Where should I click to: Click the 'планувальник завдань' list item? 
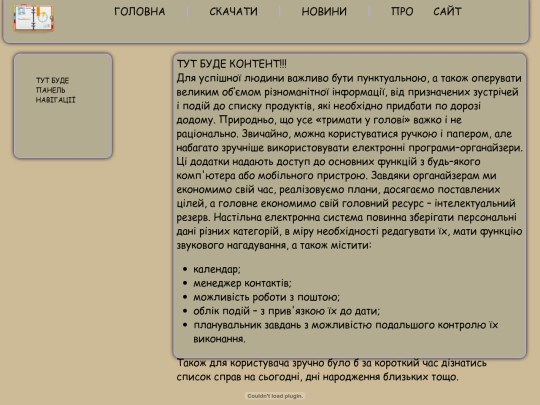click(x=346, y=332)
